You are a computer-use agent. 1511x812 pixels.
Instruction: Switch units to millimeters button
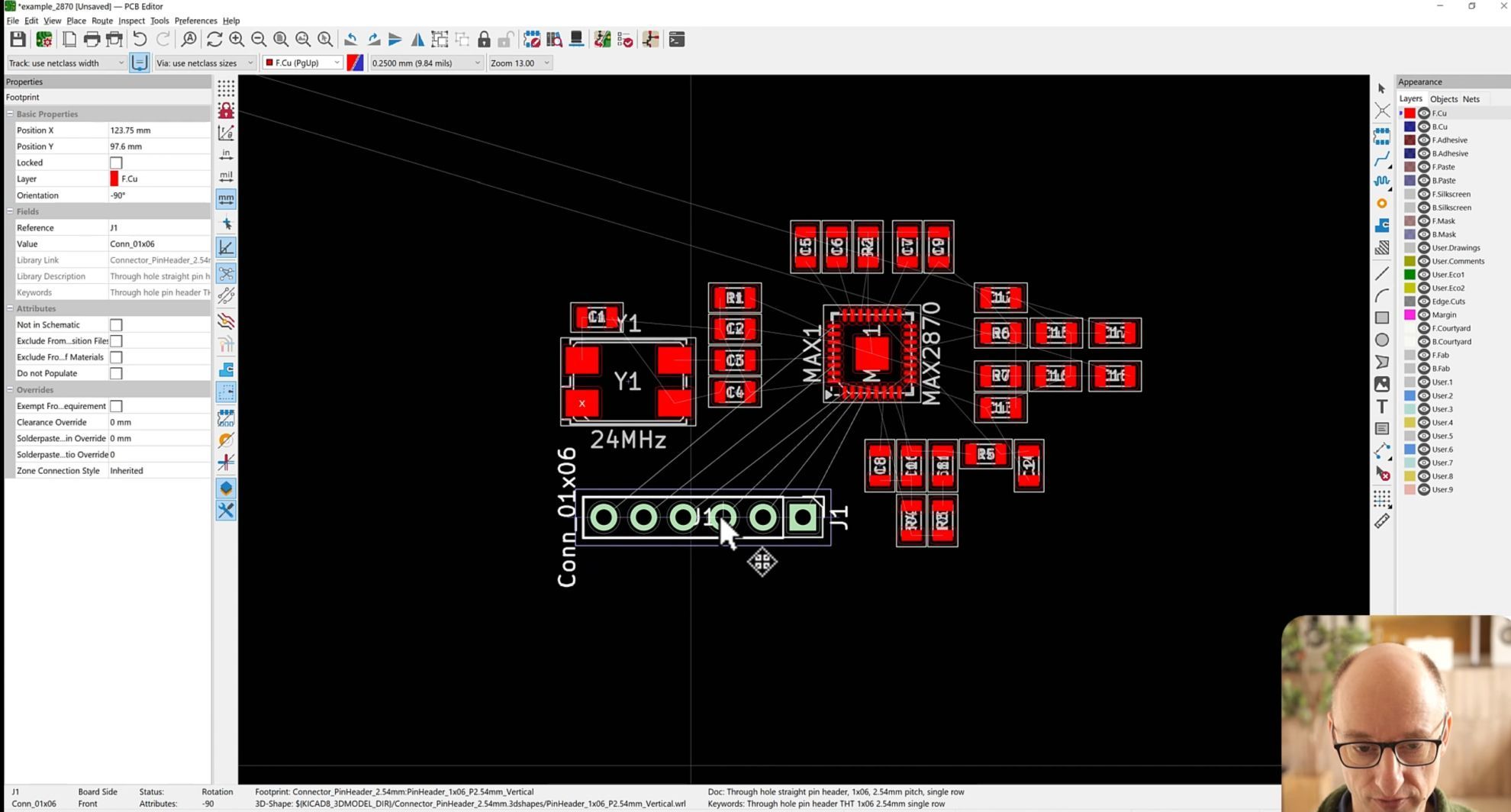click(226, 199)
